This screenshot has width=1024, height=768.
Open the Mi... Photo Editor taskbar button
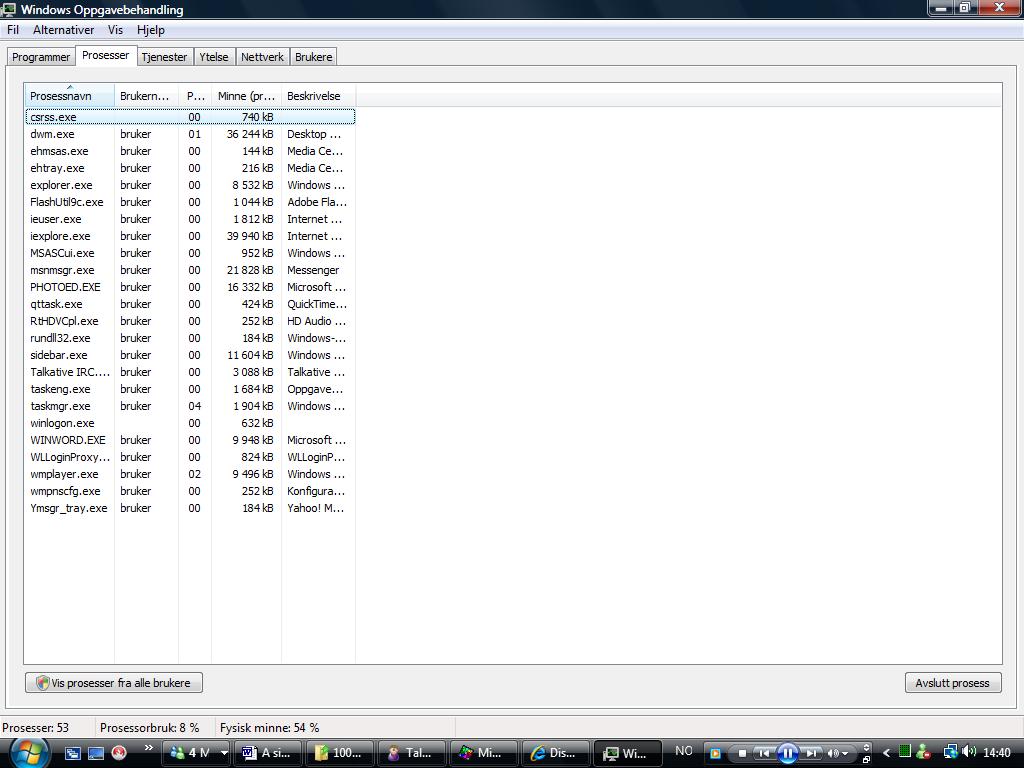(483, 753)
